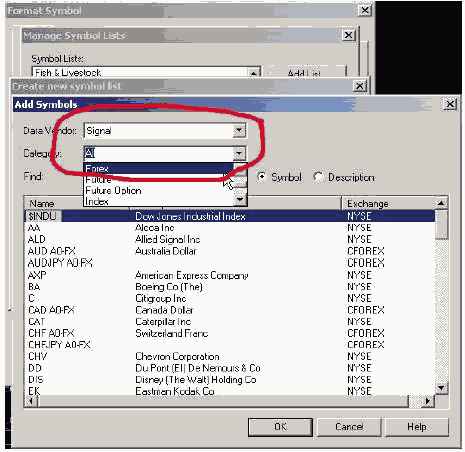Screen dimensions: 465x452
Task: Select the Description radio button
Action: click(318, 177)
